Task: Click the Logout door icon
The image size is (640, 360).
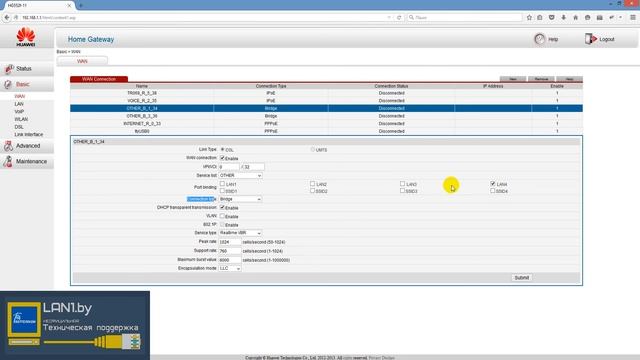Action: tap(590, 39)
